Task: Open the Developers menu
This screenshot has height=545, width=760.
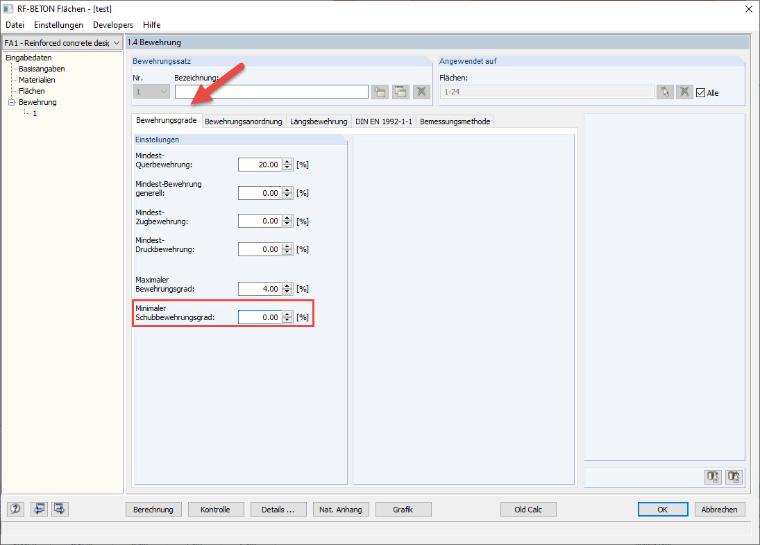Action: point(113,25)
